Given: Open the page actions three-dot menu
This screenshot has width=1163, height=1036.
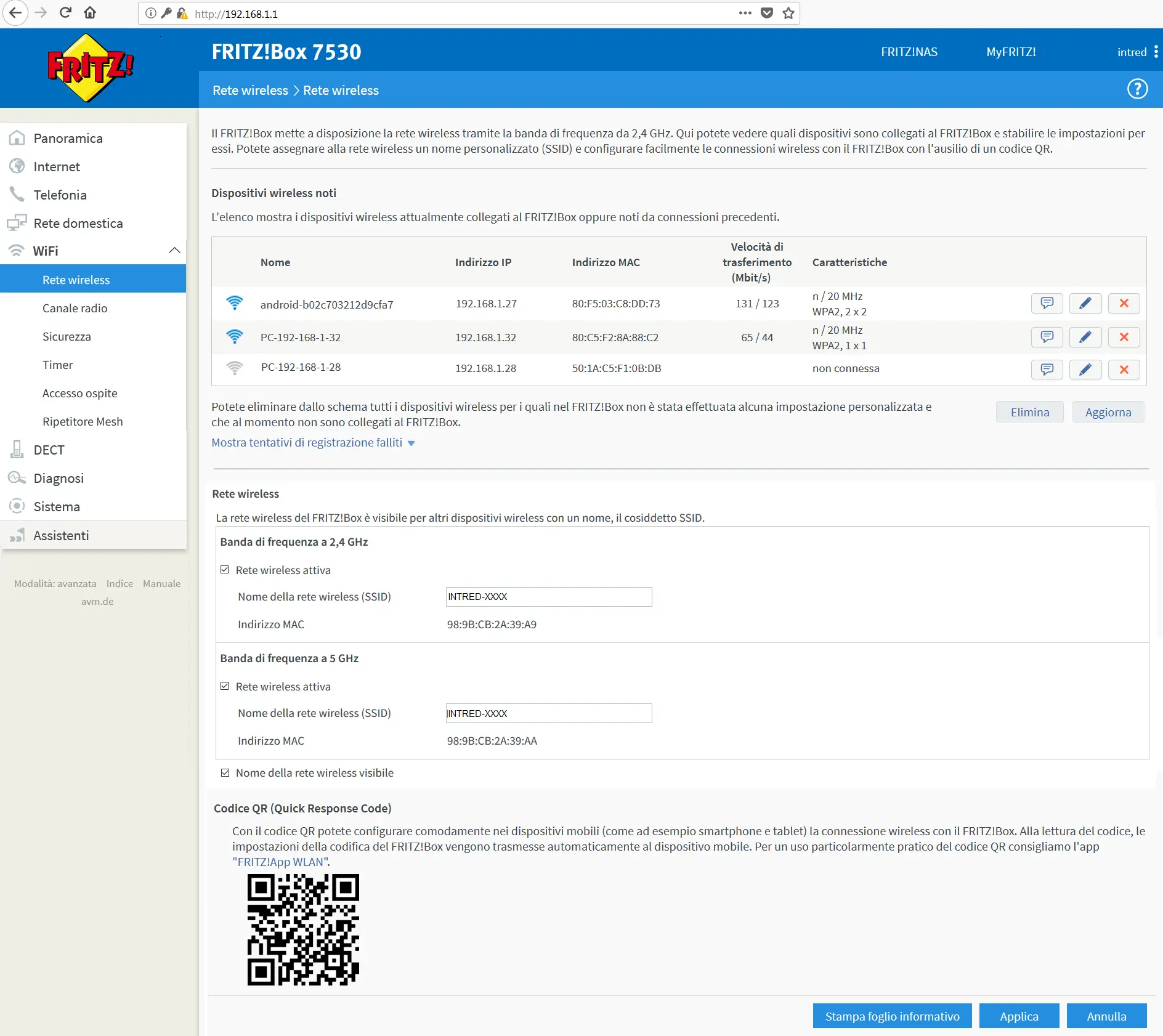Looking at the screenshot, I should pyautogui.click(x=745, y=13).
